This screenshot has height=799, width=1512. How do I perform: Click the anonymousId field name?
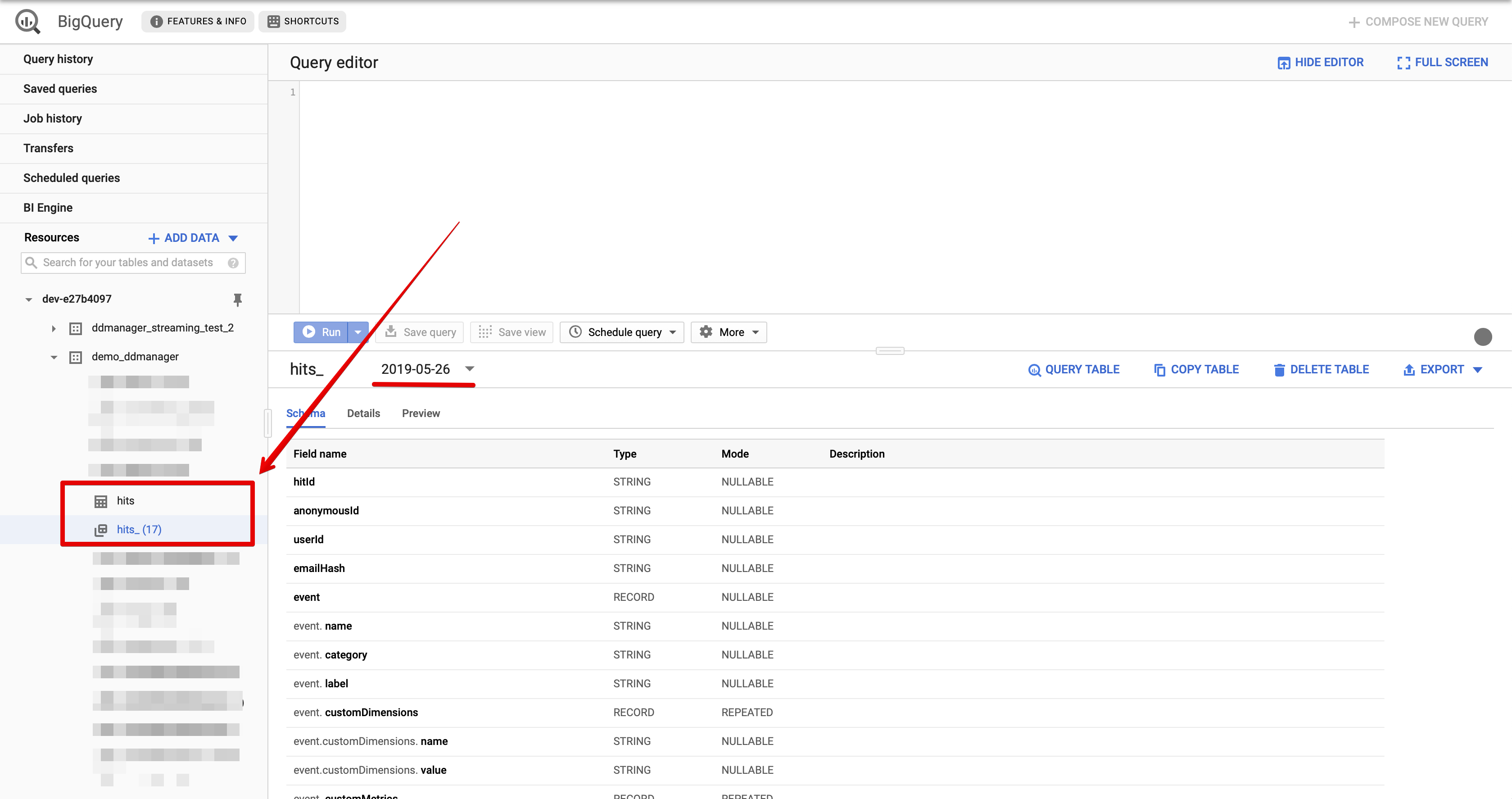click(326, 511)
